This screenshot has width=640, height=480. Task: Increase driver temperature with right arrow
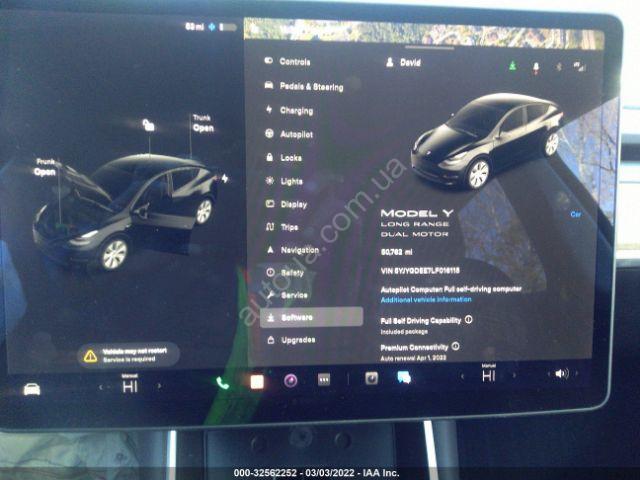(160, 386)
